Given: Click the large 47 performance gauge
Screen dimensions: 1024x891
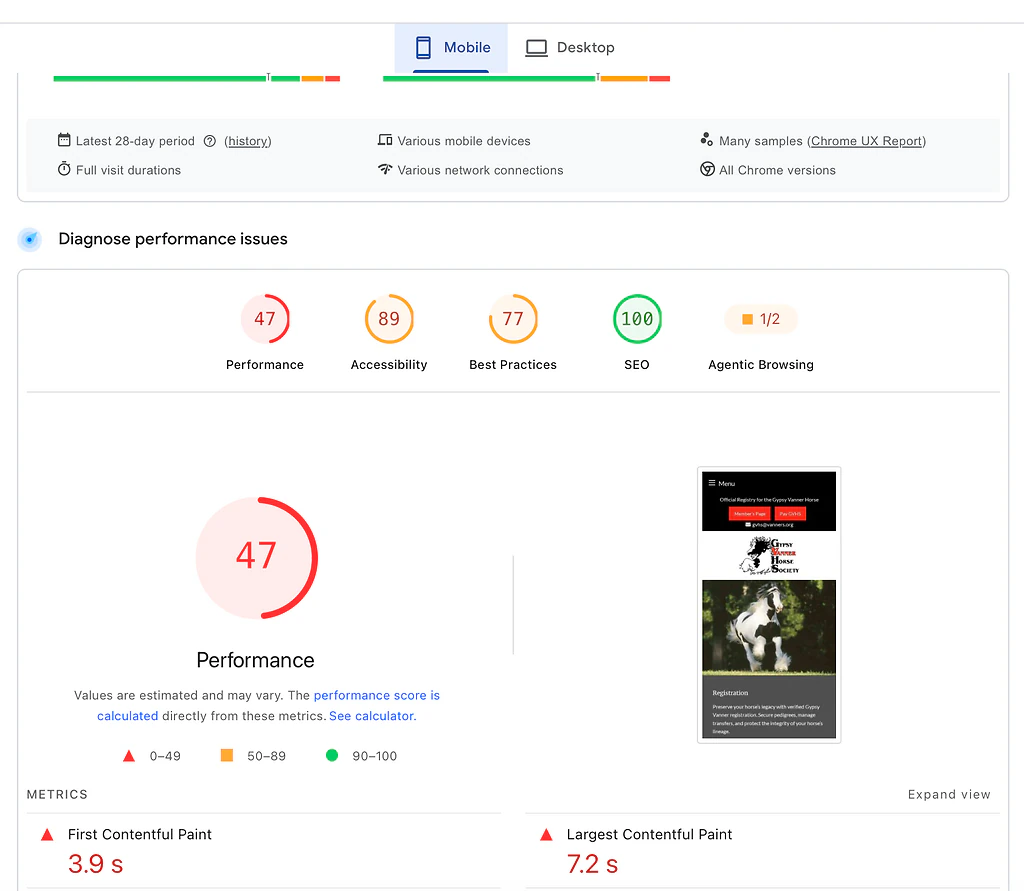Looking at the screenshot, I should [256, 558].
